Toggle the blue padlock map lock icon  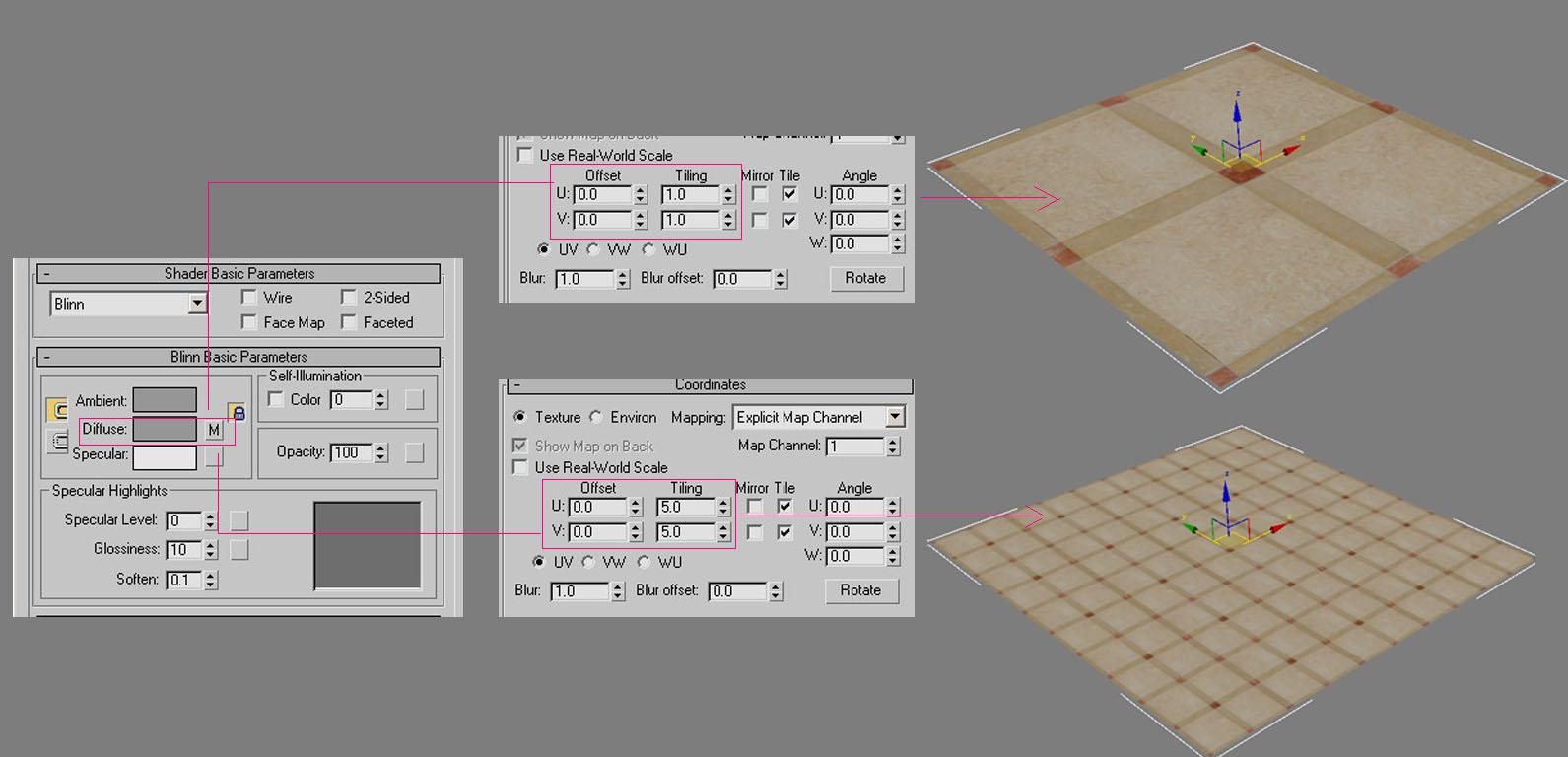coord(237,412)
